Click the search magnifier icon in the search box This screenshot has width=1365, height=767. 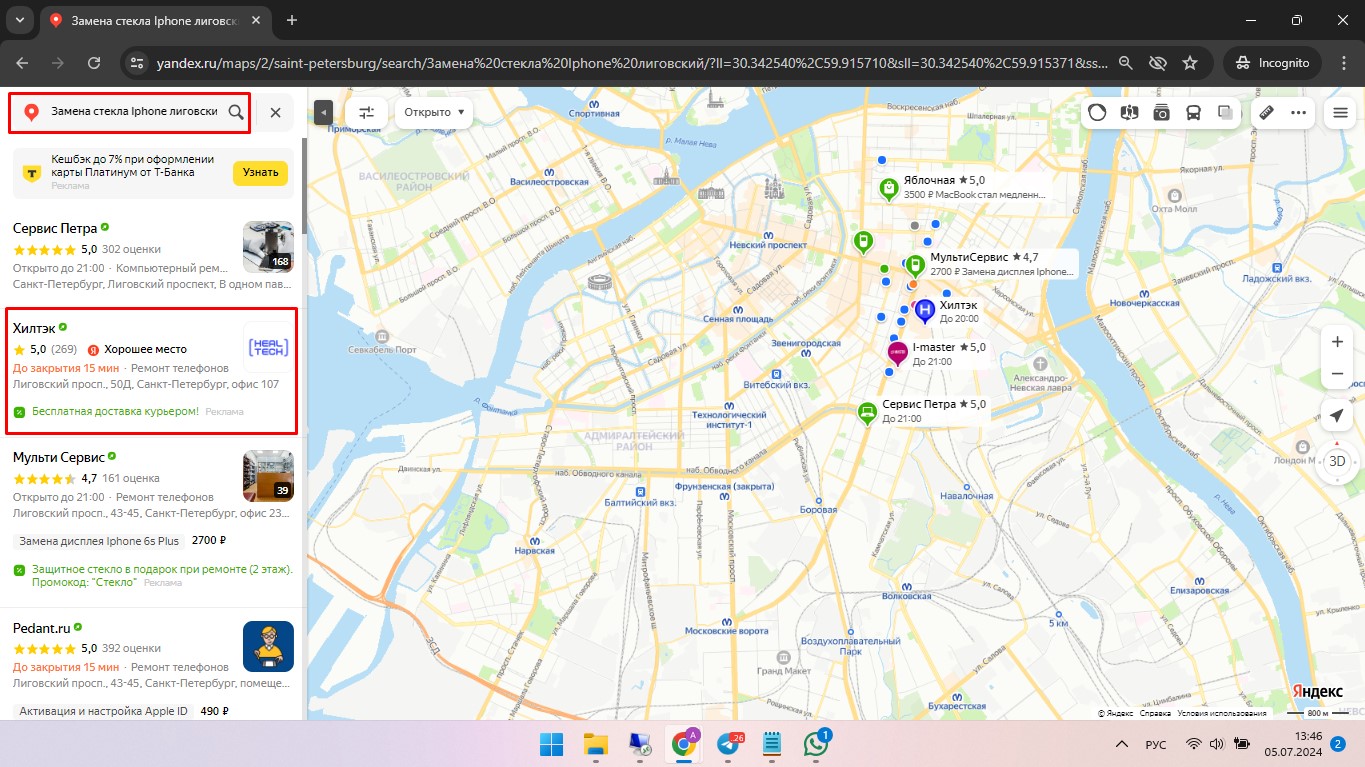(236, 112)
